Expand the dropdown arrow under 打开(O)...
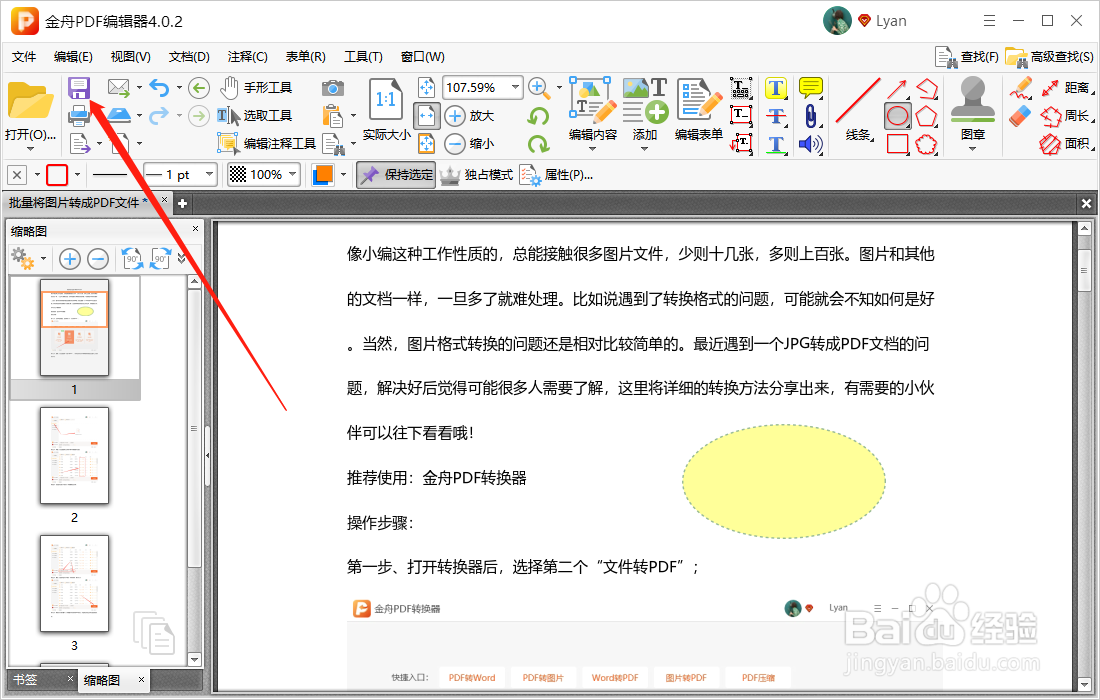This screenshot has height=700, width=1100. point(30,148)
